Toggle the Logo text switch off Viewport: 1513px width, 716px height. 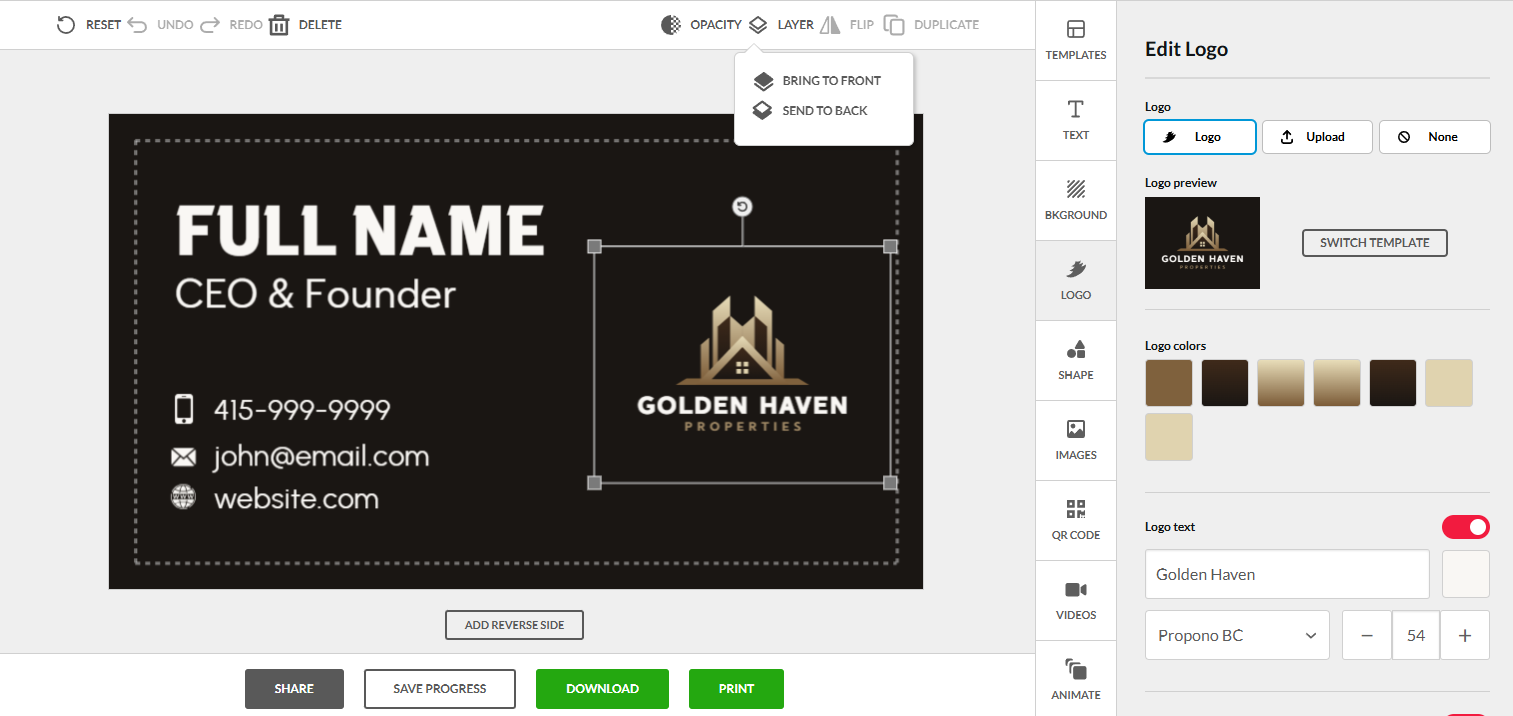[x=1466, y=527]
